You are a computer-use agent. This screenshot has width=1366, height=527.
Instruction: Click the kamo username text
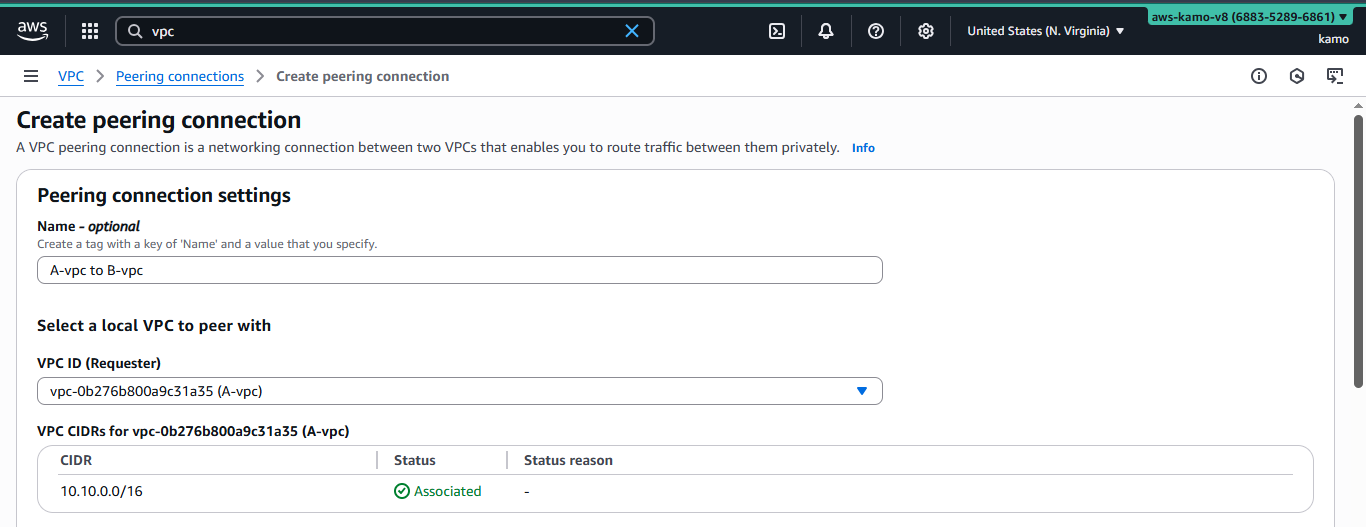click(1334, 39)
